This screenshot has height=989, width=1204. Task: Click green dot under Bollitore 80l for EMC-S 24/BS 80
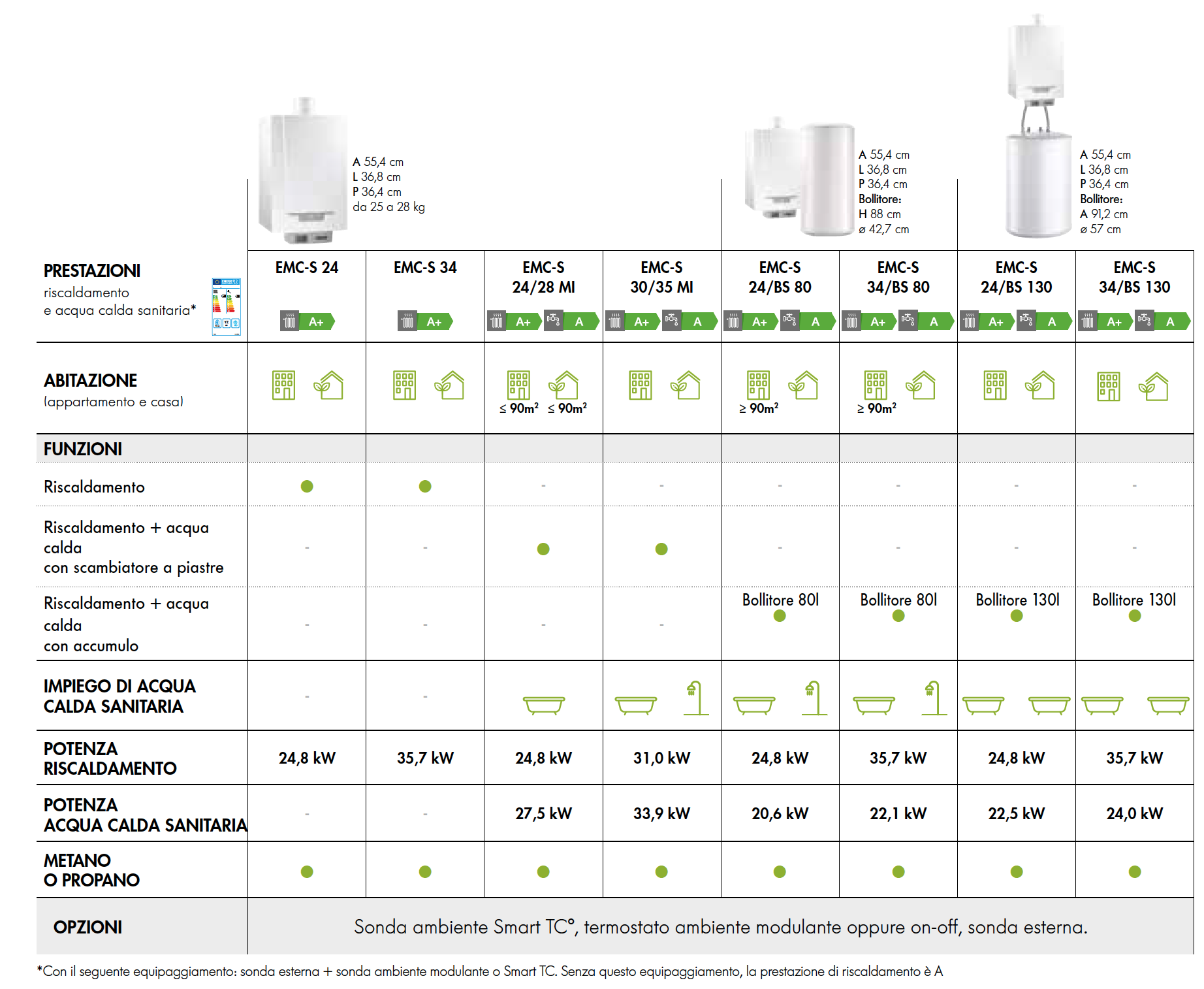point(780,616)
